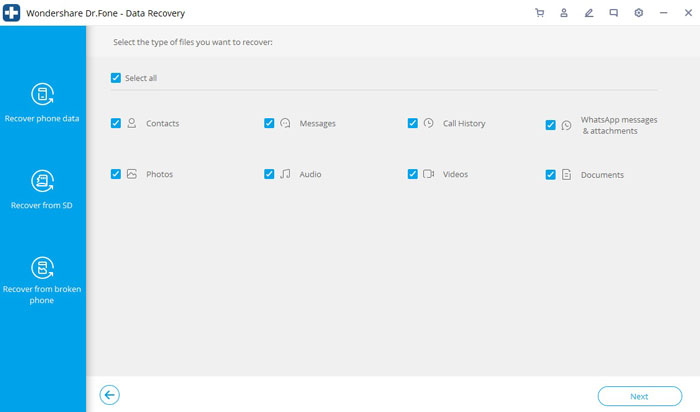Disable the Call History checkbox
Image resolution: width=700 pixels, height=412 pixels.
pyautogui.click(x=413, y=123)
